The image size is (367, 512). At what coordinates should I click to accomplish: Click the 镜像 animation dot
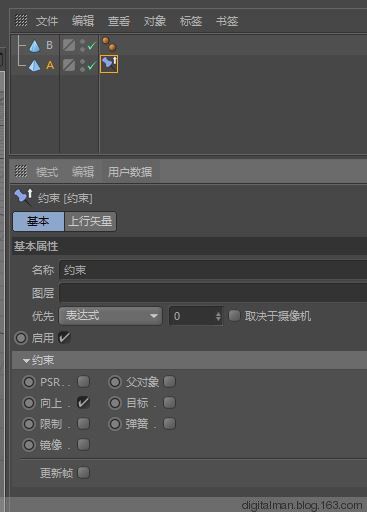[29, 445]
